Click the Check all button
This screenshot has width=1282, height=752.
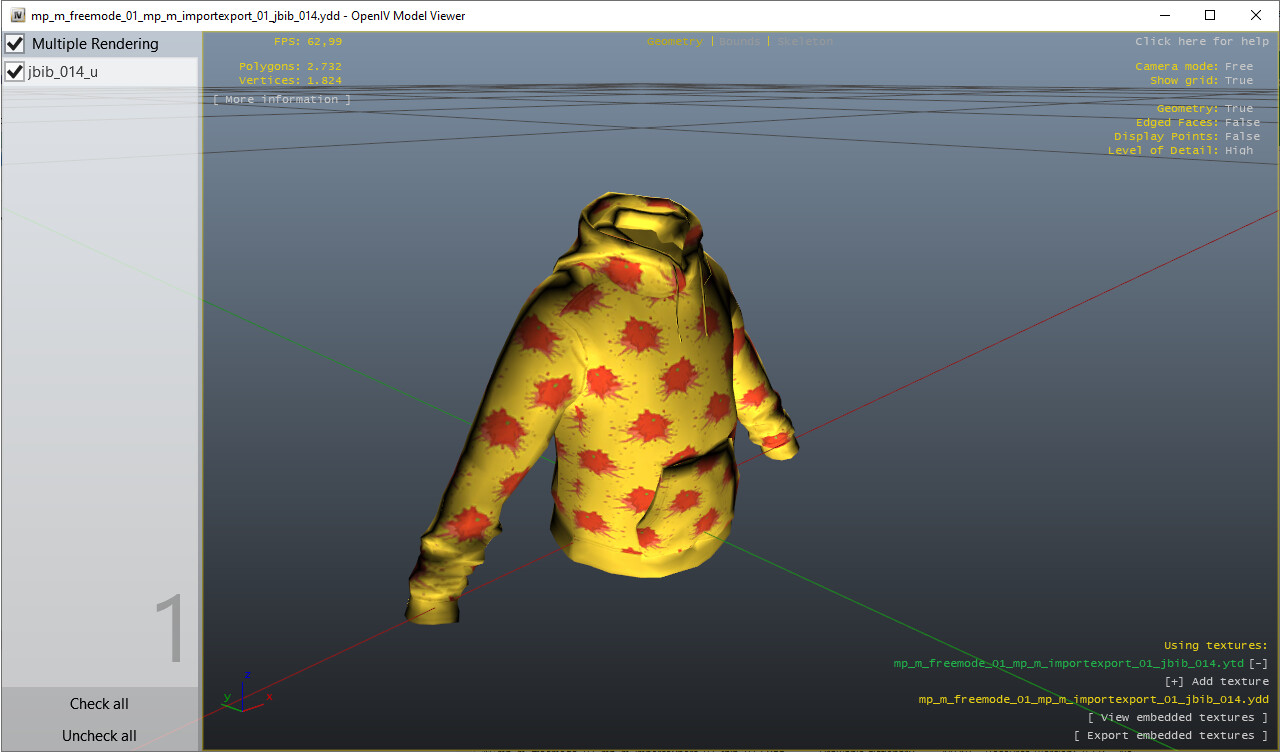tap(98, 703)
